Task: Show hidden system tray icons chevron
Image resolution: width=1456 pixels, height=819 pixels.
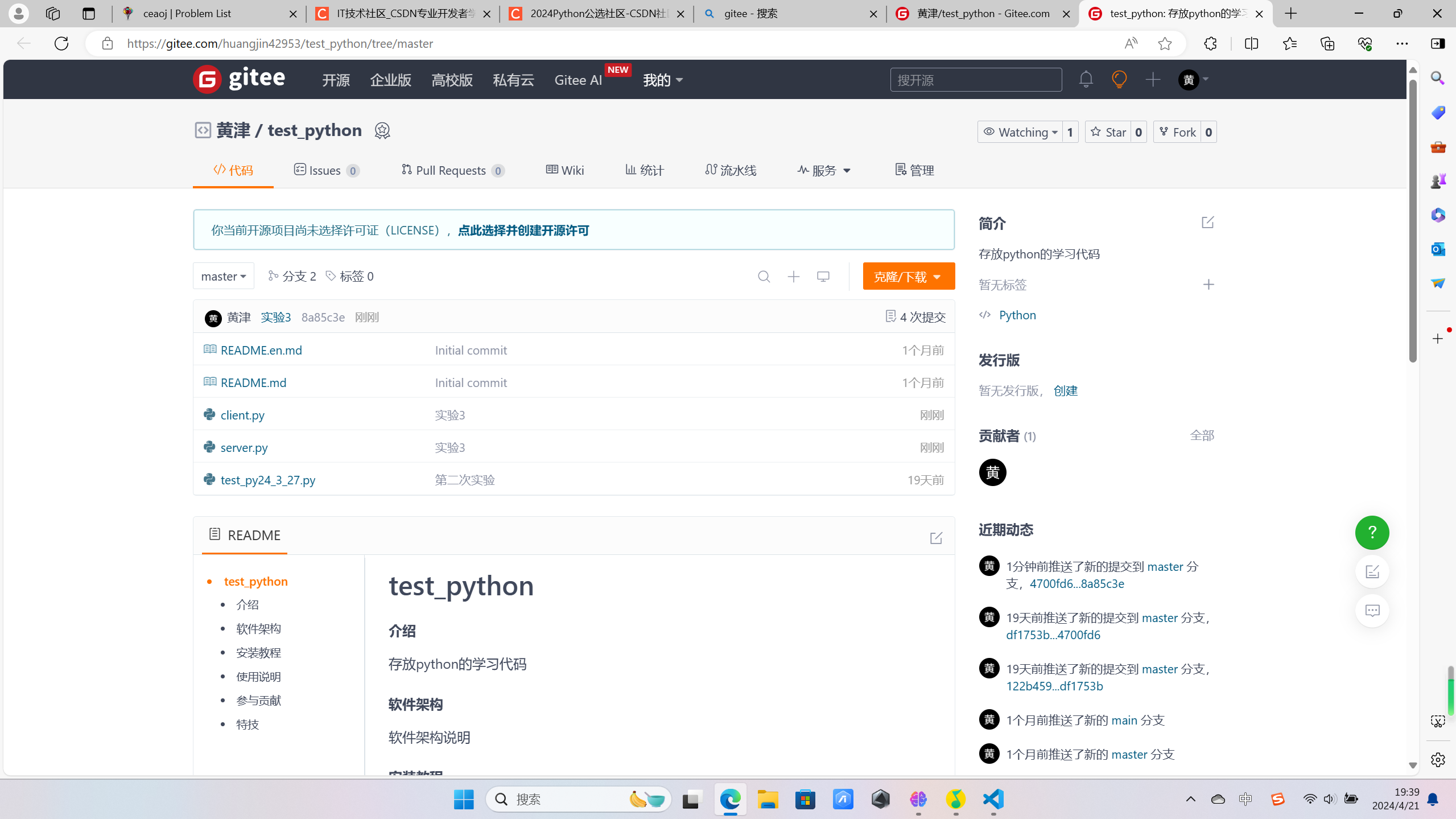Action: (1190, 799)
